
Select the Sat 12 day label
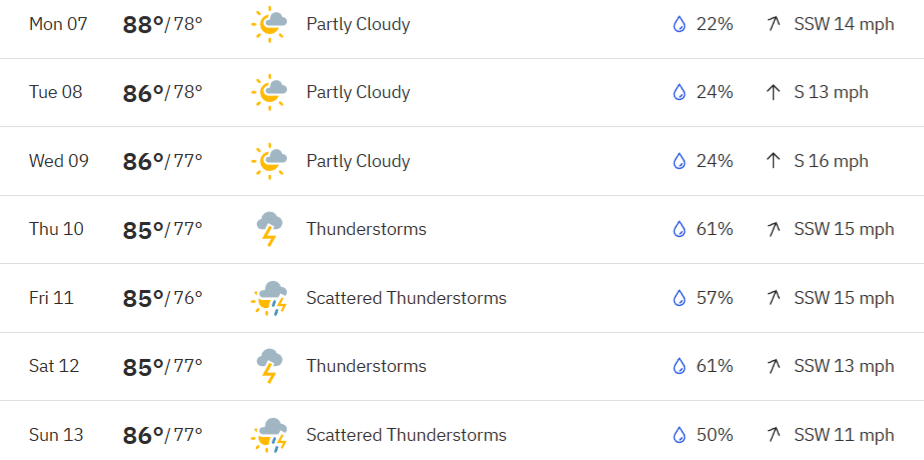[54, 366]
